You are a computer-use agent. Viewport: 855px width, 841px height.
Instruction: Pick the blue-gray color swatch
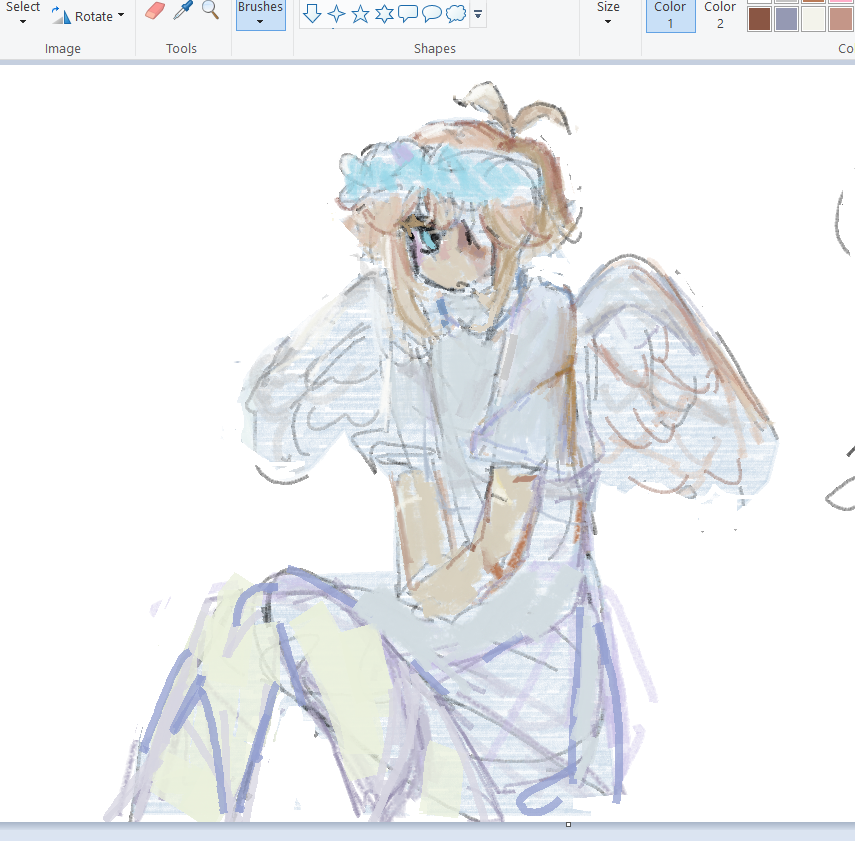coord(786,19)
